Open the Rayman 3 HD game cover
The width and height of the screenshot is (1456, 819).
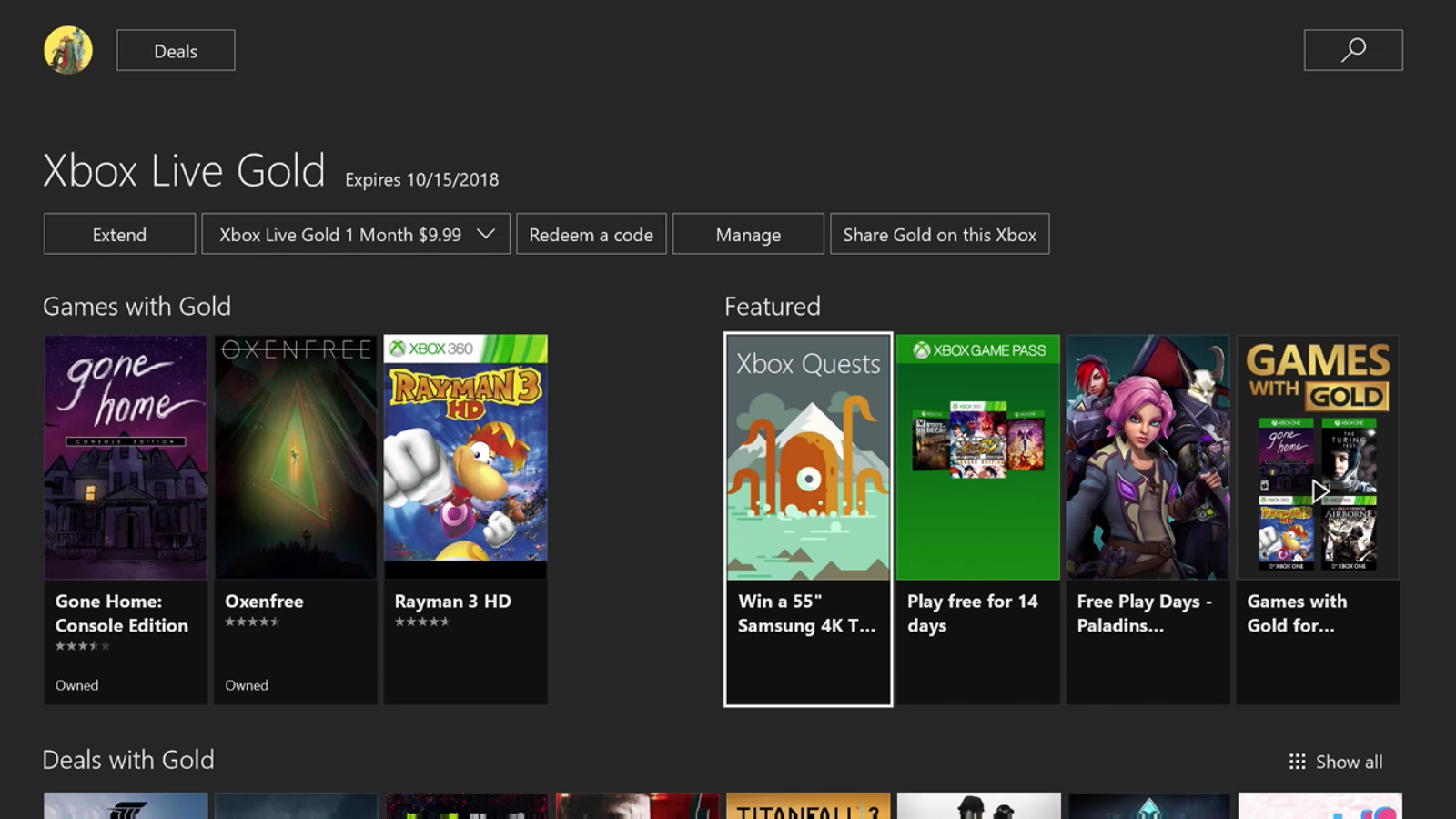[466, 457]
